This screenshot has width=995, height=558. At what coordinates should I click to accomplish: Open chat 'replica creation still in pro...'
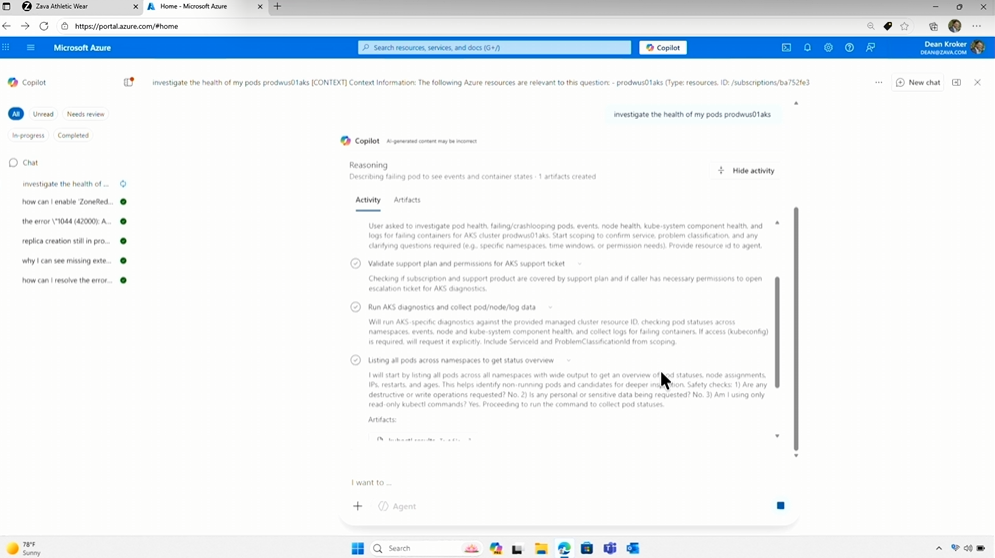pyautogui.click(x=66, y=241)
